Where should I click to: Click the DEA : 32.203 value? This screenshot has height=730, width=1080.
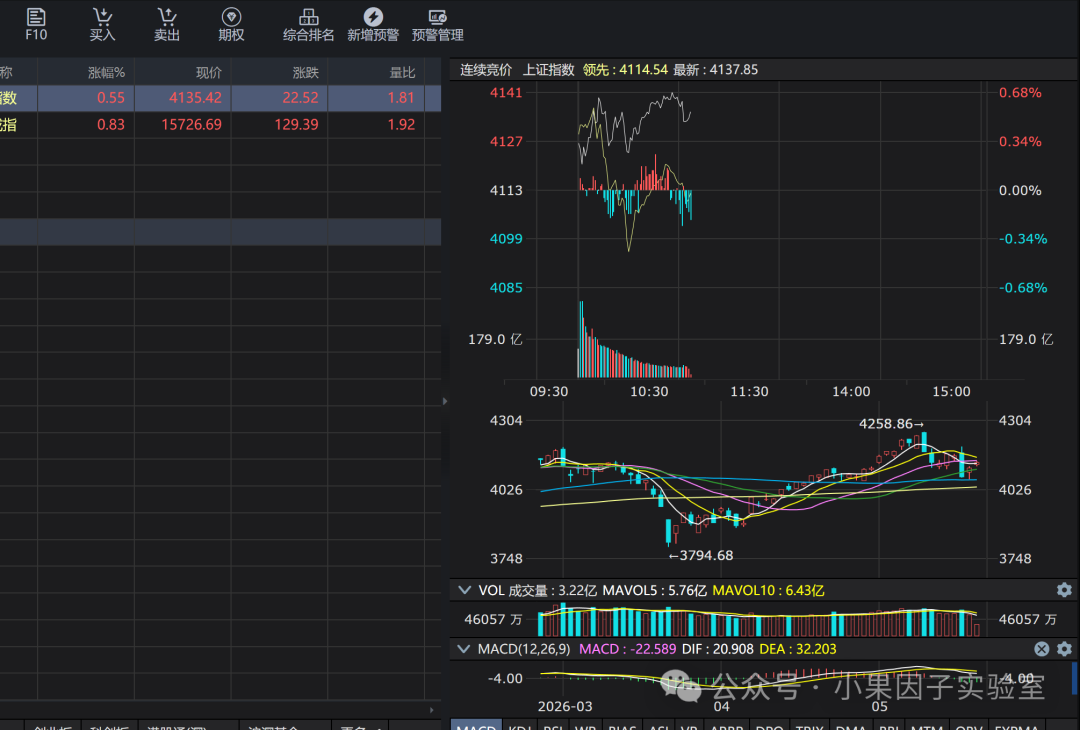798,649
